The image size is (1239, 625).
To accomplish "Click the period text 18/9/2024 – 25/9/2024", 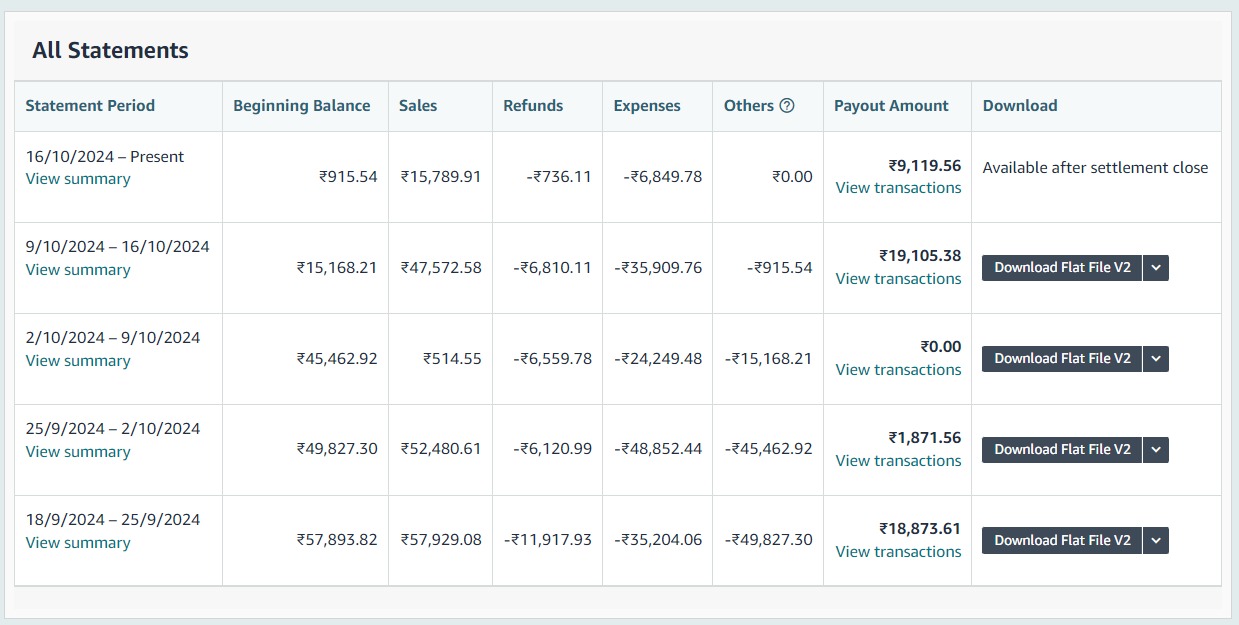I will (113, 520).
